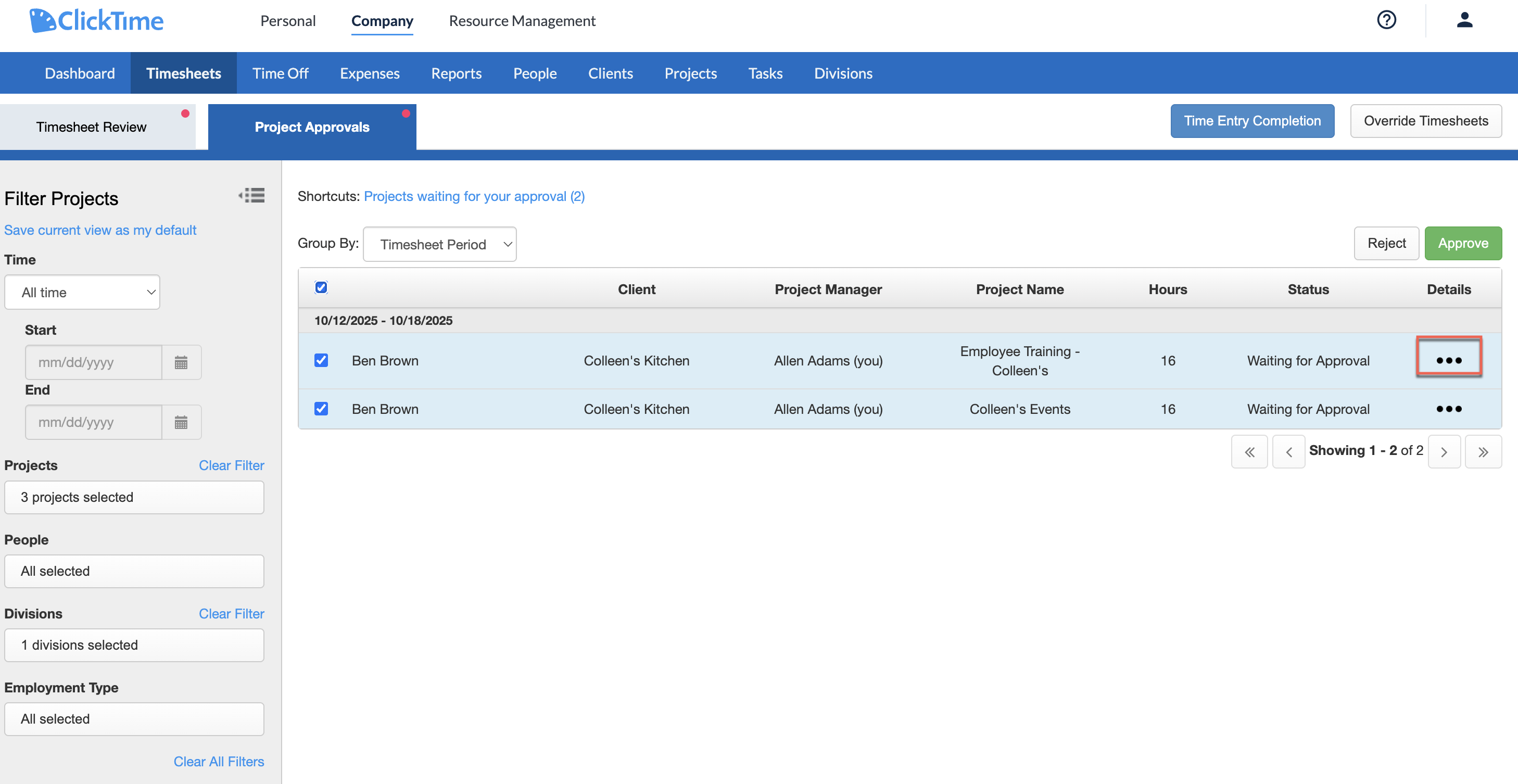Open the user profile icon
The image size is (1518, 784).
coord(1464,20)
